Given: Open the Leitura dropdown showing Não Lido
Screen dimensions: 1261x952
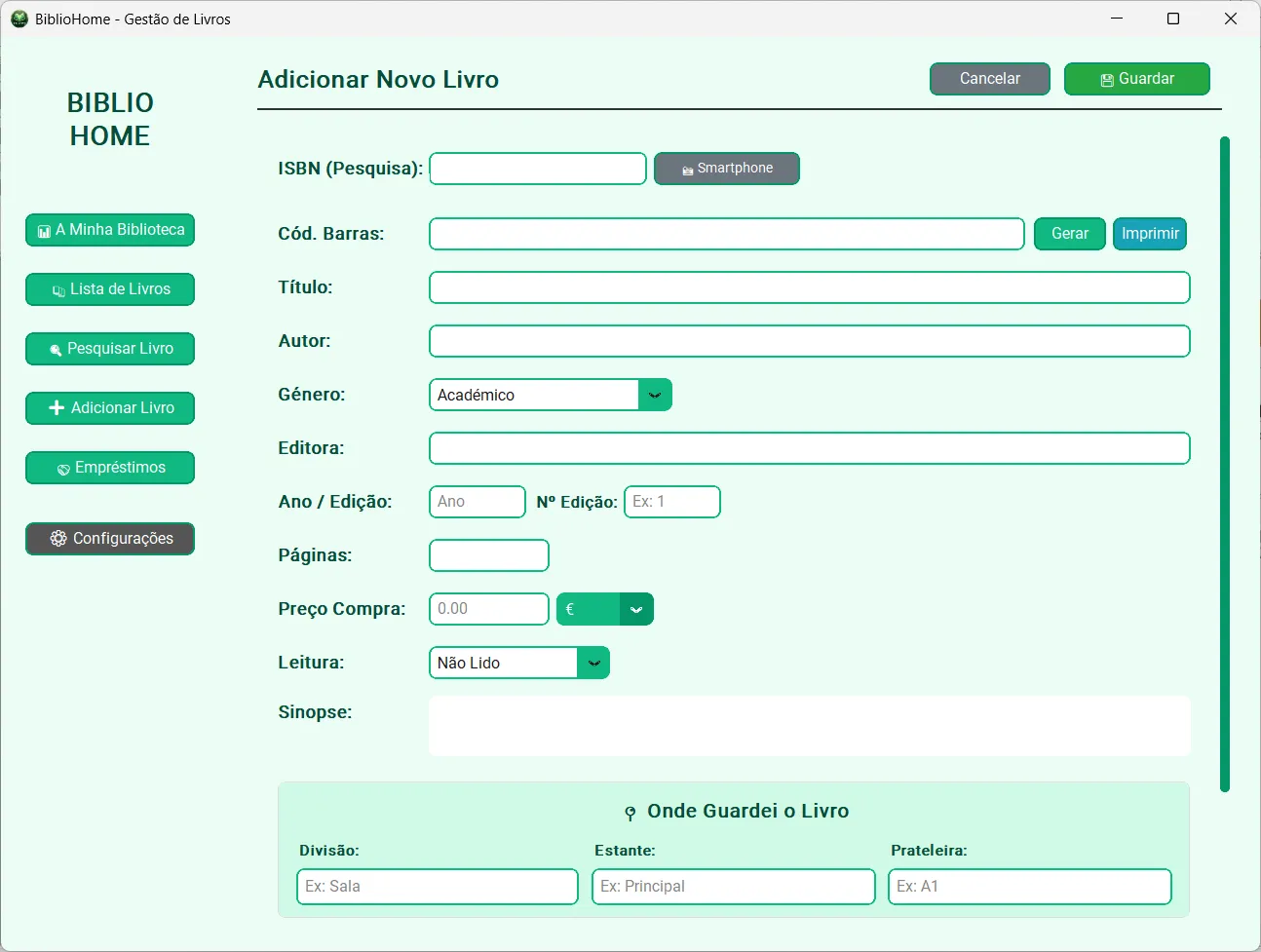Looking at the screenshot, I should click(593, 663).
